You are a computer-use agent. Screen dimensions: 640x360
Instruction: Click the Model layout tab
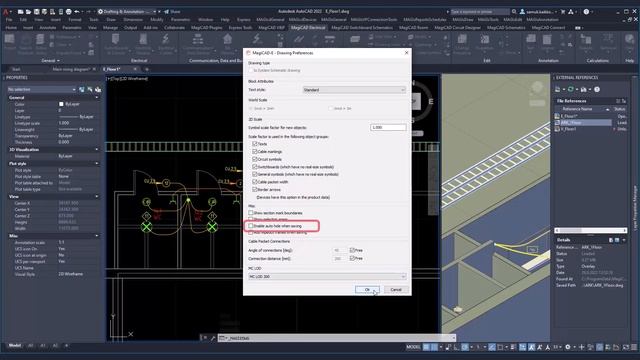[x=15, y=345]
